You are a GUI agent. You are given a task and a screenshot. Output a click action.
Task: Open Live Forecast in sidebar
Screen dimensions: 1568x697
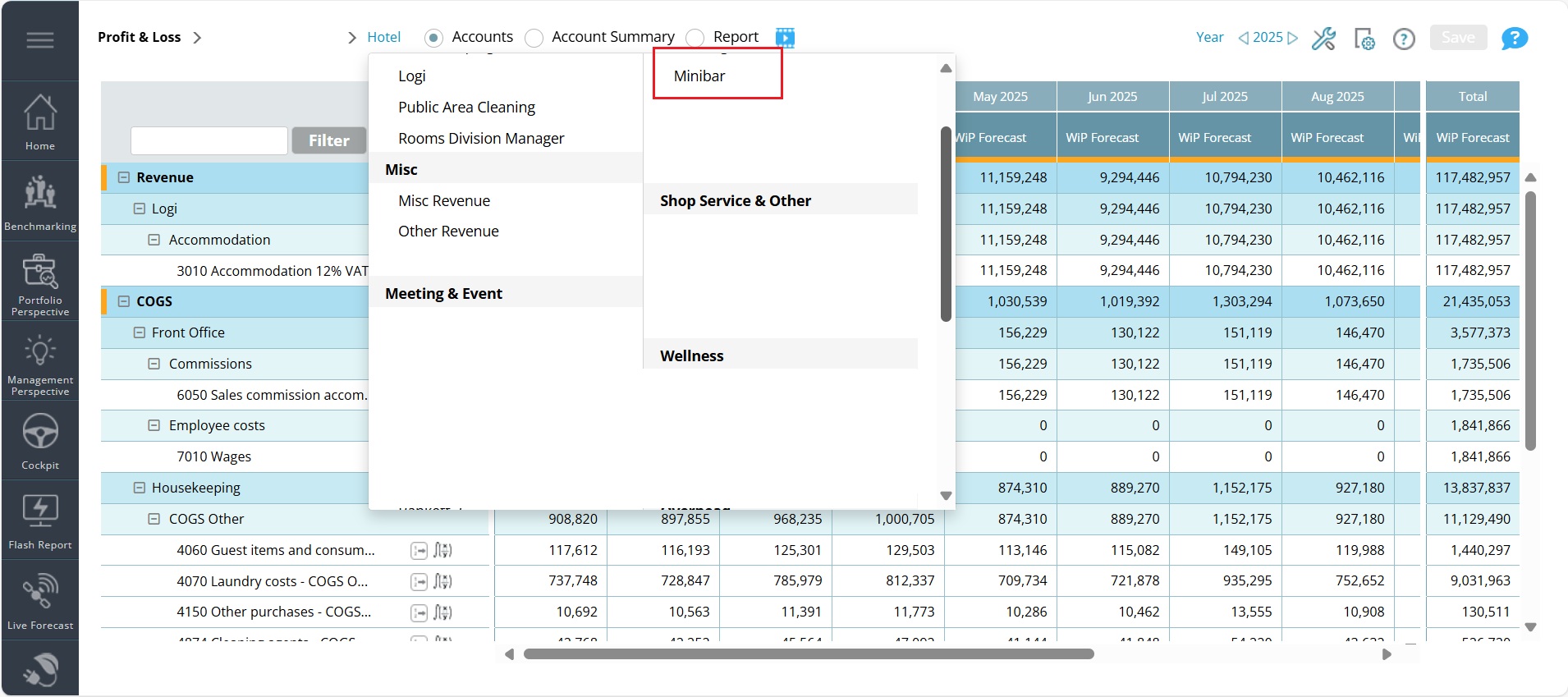pyautogui.click(x=40, y=602)
